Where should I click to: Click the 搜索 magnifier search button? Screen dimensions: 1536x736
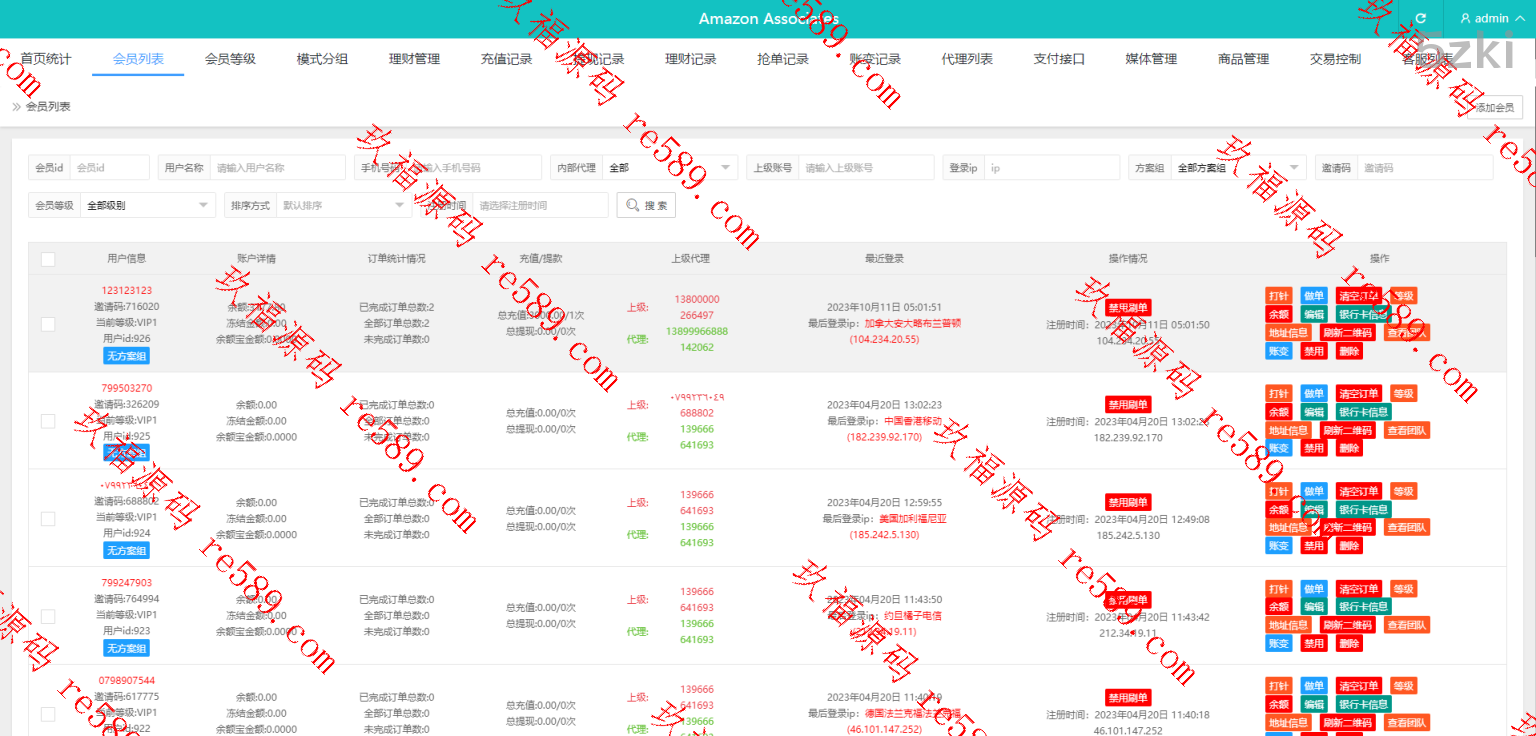coord(646,205)
